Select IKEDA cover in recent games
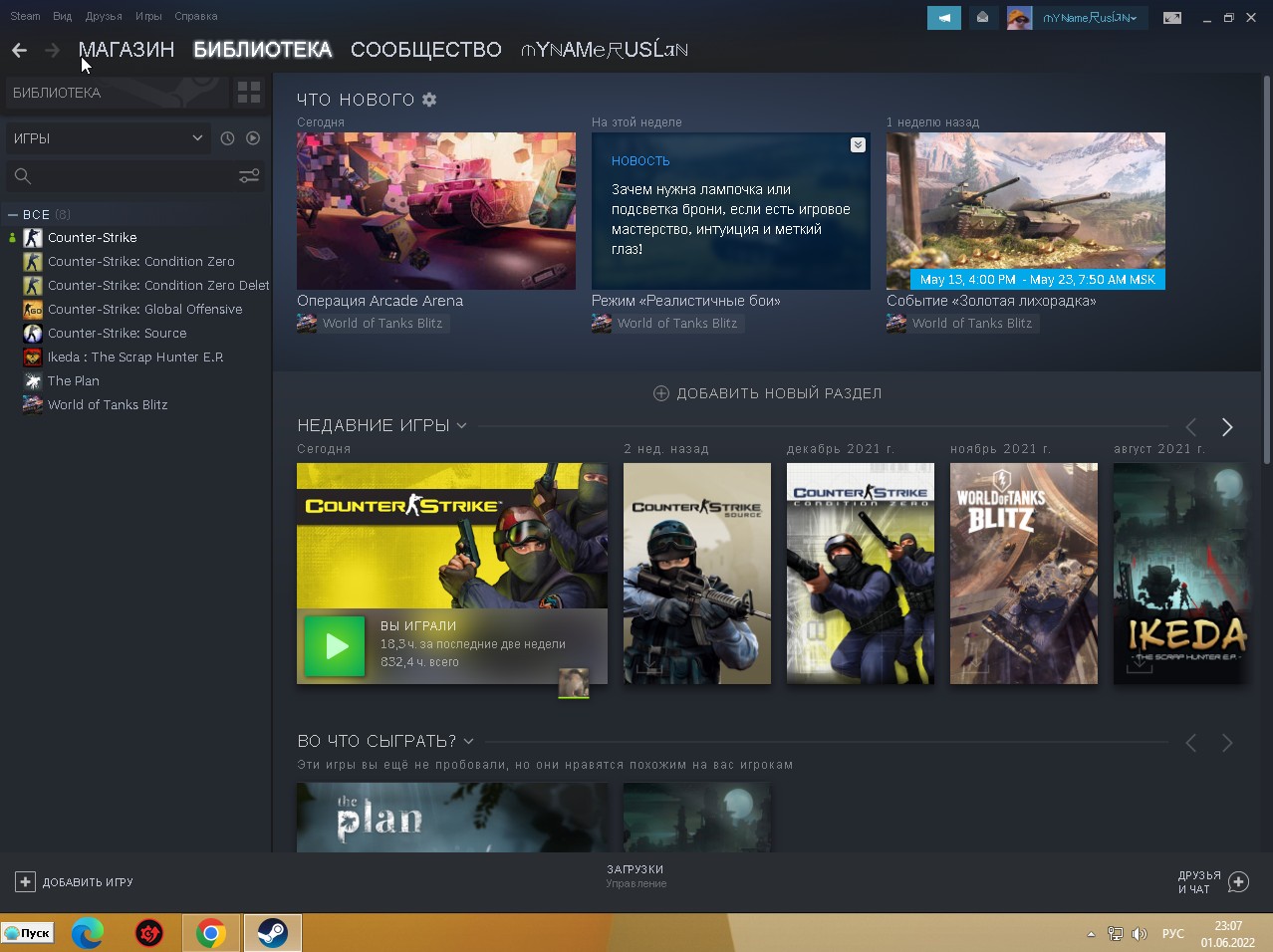1273x952 pixels. tap(1181, 574)
